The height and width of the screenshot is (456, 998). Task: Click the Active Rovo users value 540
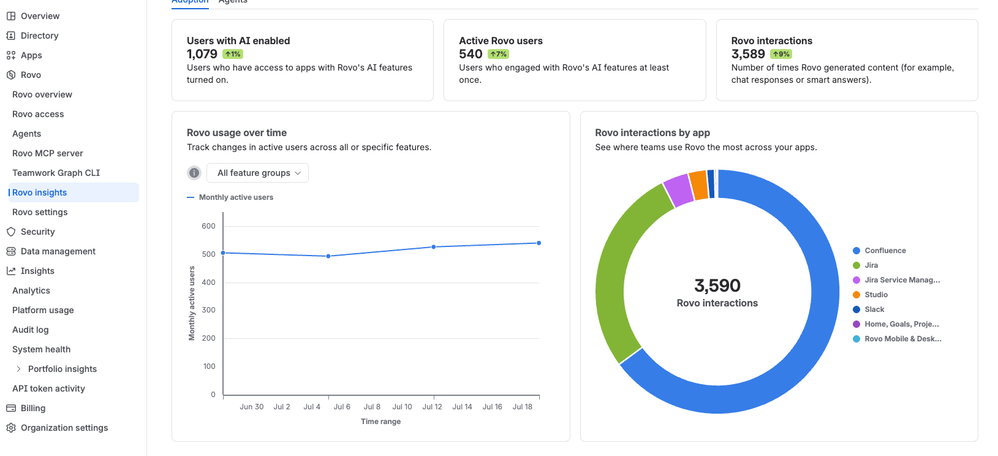point(470,54)
